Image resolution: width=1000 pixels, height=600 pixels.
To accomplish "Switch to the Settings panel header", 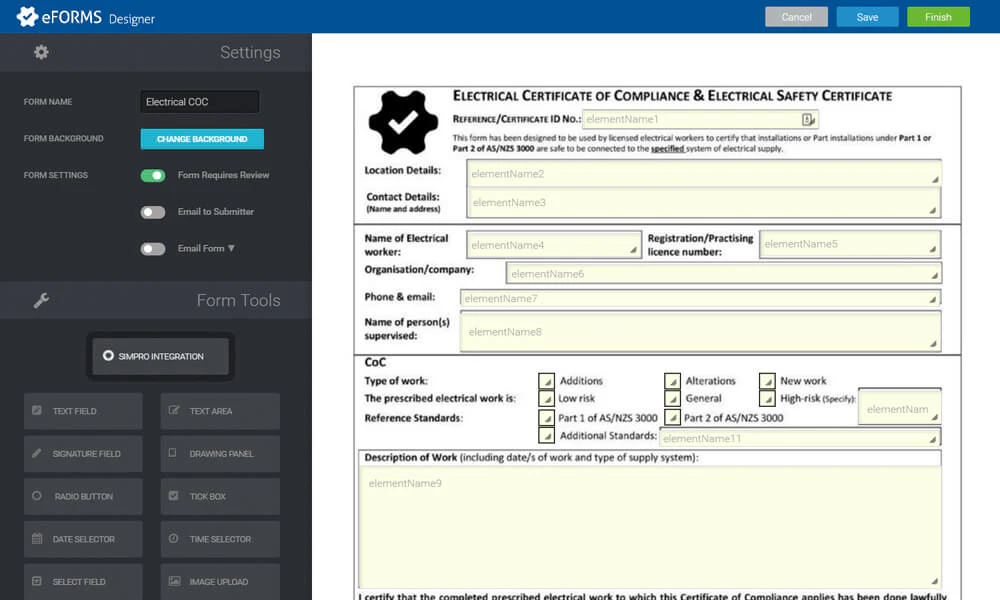I will click(250, 52).
